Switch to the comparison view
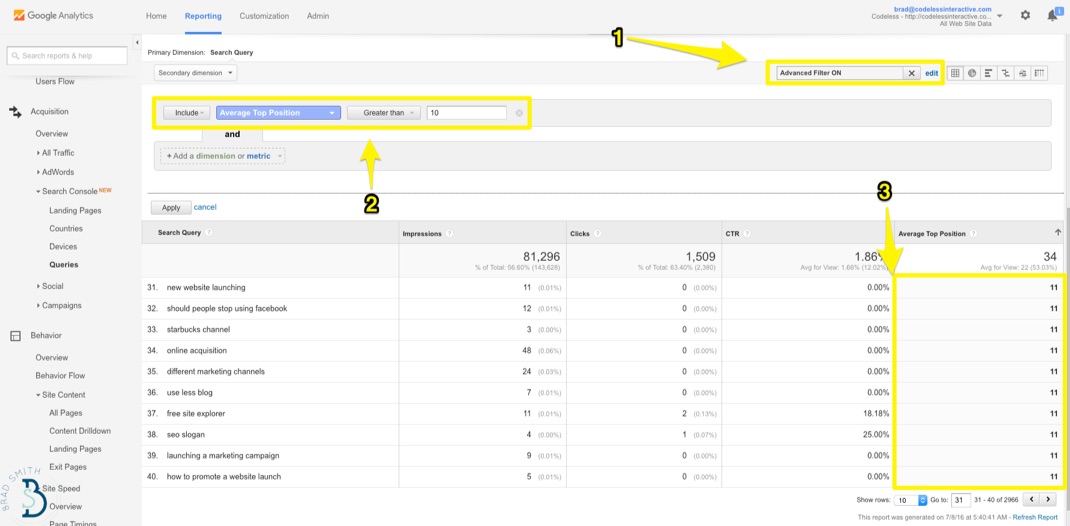The width and height of the screenshot is (1070, 526). coord(1004,73)
